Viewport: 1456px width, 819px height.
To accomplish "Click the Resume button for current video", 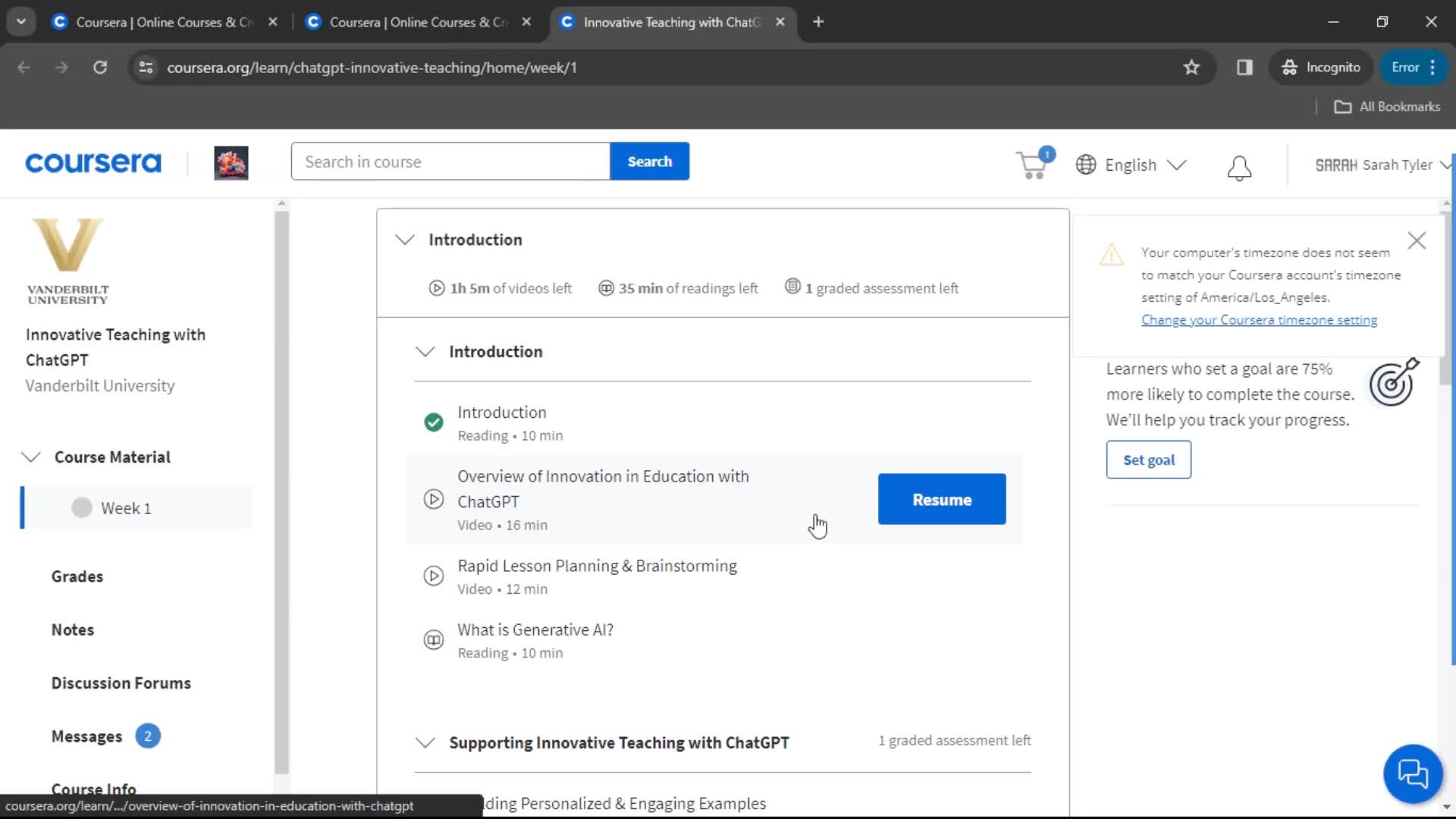I will click(942, 499).
